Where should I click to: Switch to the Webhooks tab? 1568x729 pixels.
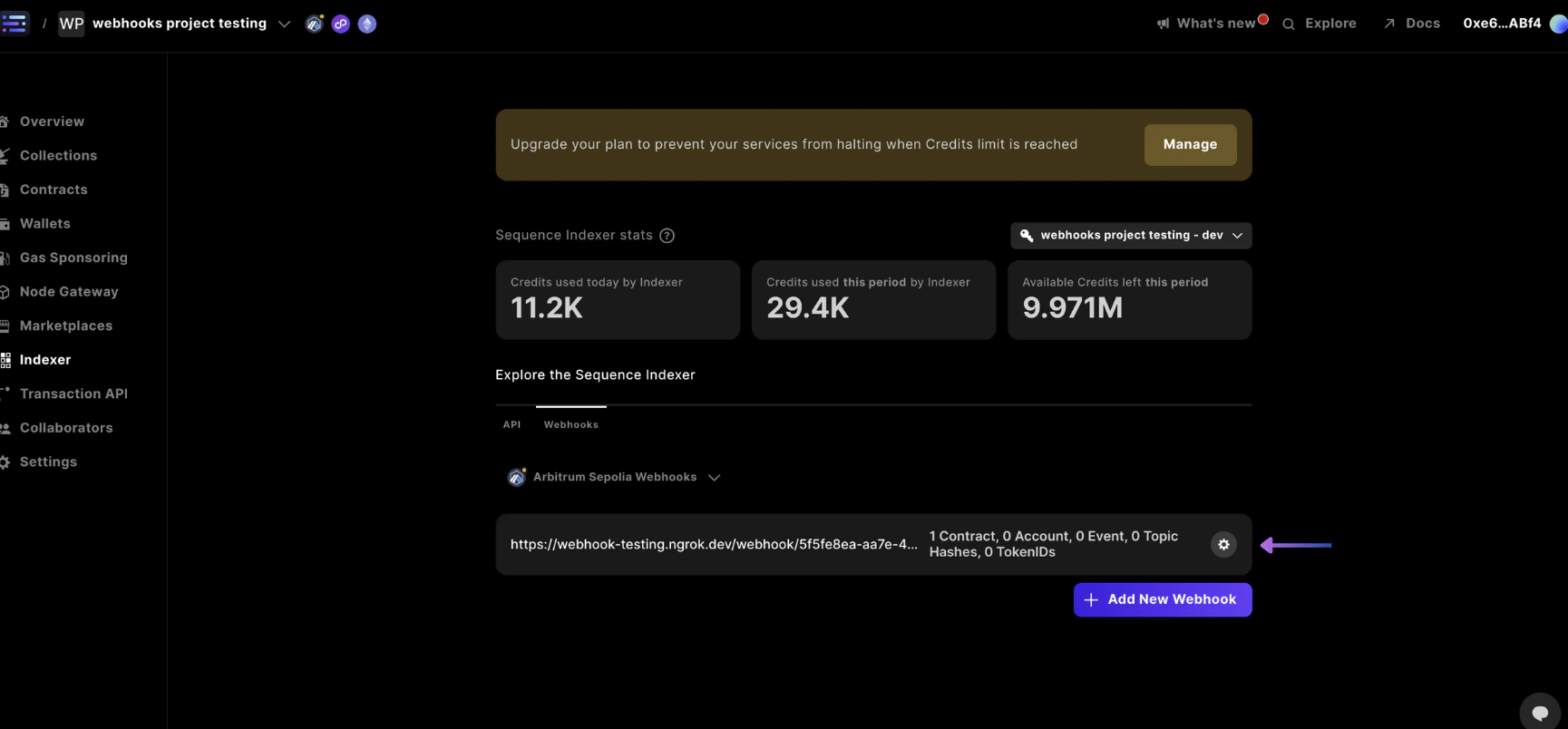pyautogui.click(x=570, y=424)
